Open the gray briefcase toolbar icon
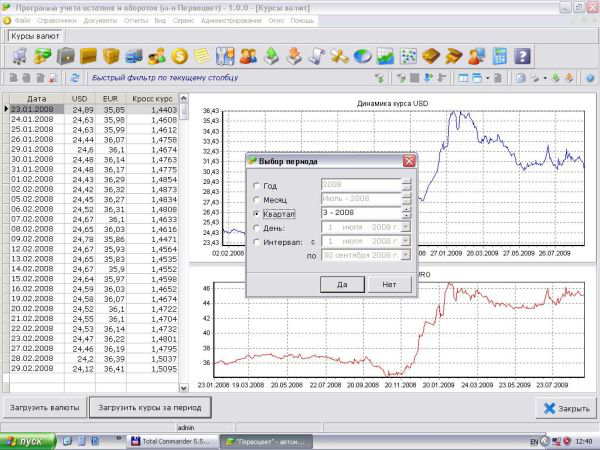 coord(65,56)
